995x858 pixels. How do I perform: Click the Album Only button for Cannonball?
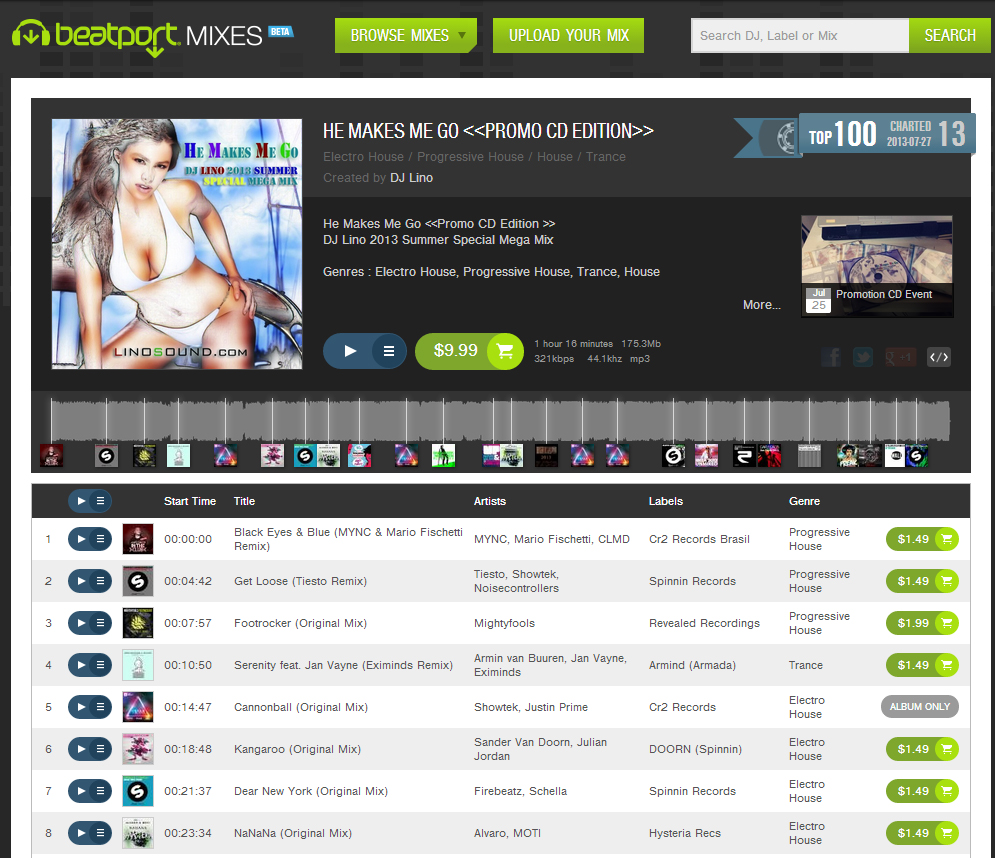(x=919, y=707)
